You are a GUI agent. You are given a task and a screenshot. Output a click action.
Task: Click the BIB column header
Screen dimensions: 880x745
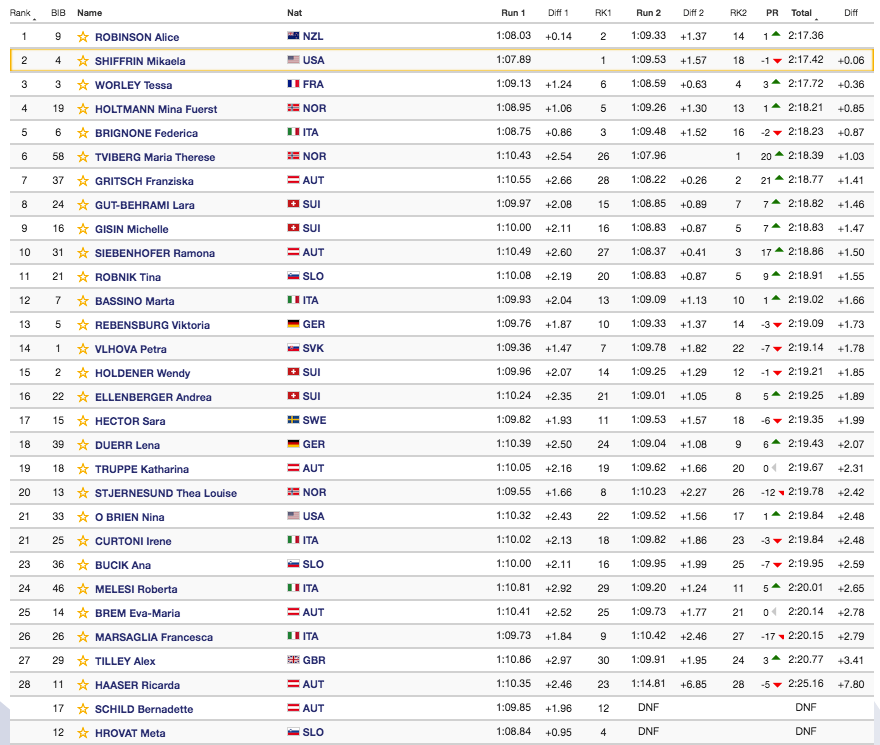[x=58, y=13]
